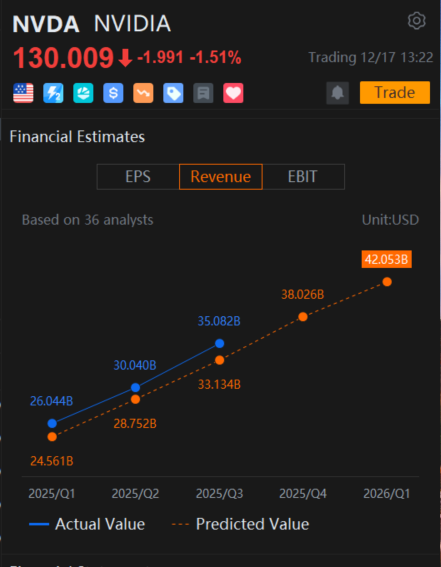Click the 2025/Q3 predicted point 33.134B
The height and width of the screenshot is (567, 441).
pyautogui.click(x=219, y=360)
